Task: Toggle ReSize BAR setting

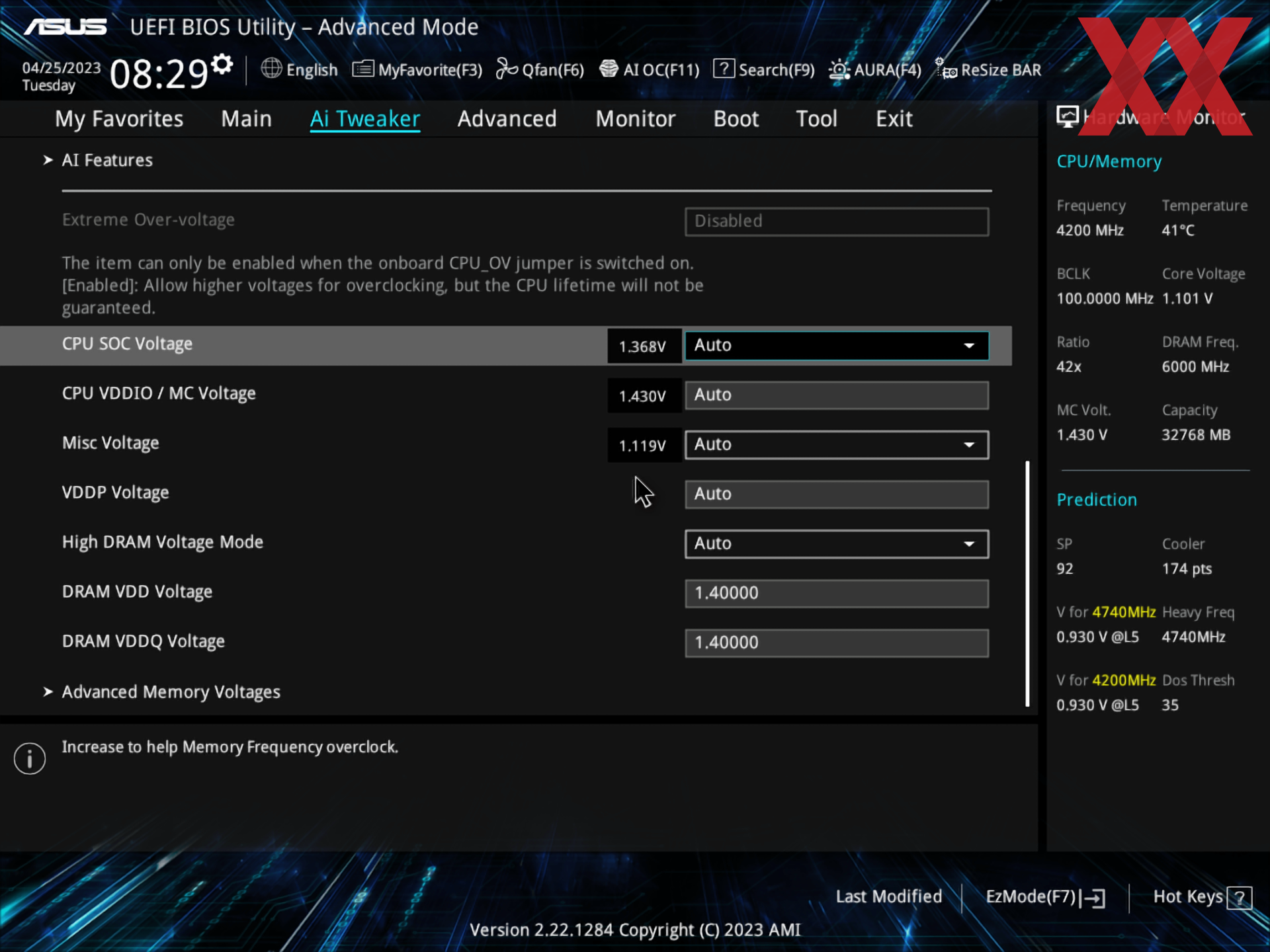Action: [x=988, y=69]
